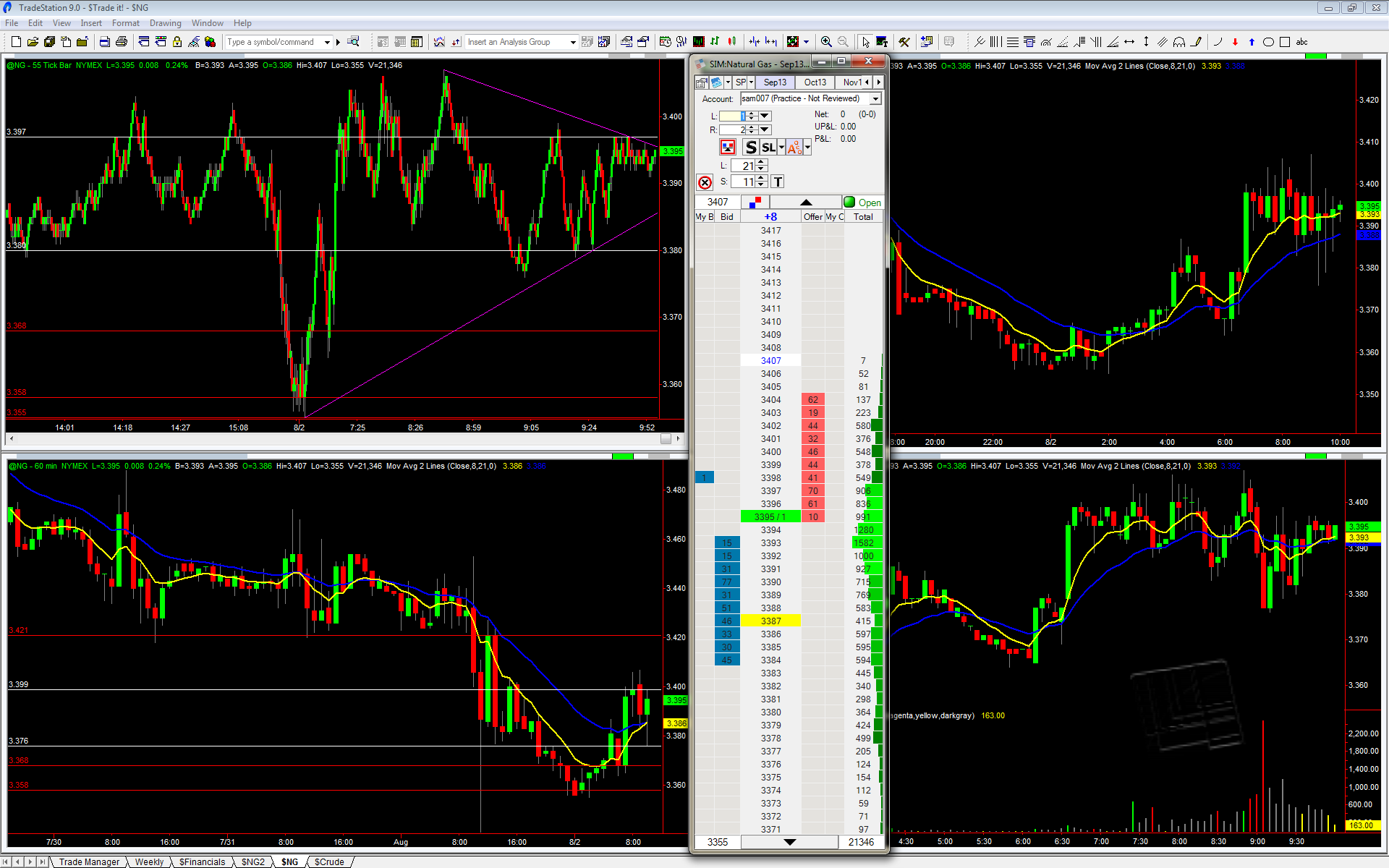
Task: Click the T button next to S quantity
Action: pyautogui.click(x=778, y=182)
